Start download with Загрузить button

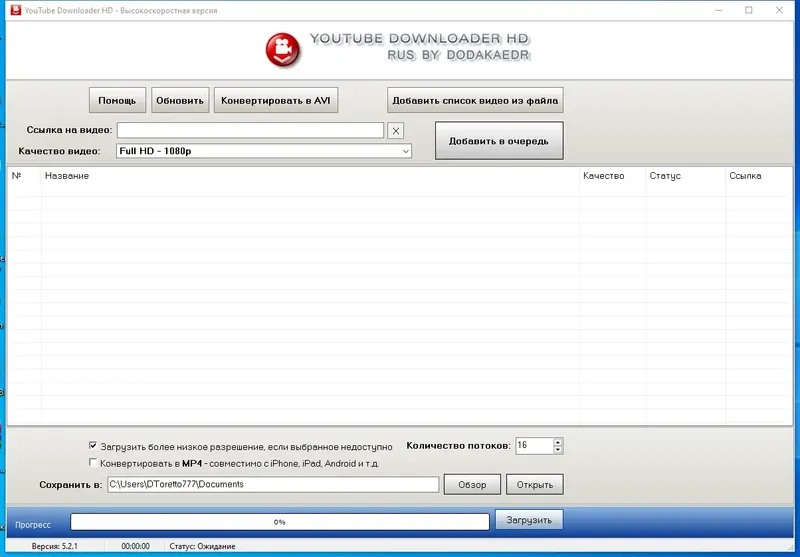click(529, 520)
